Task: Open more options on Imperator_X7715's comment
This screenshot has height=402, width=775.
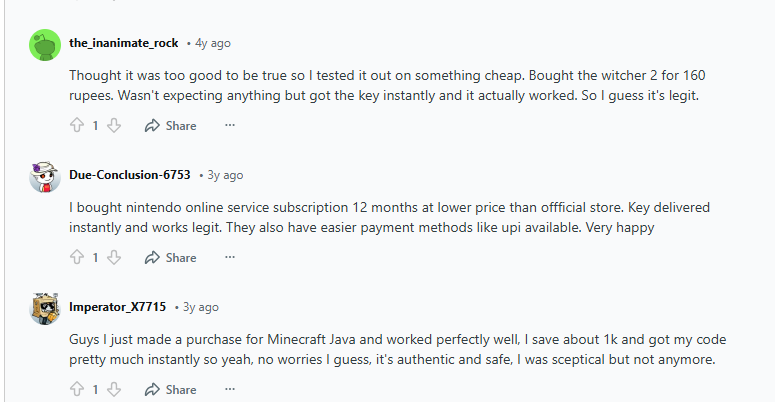Action: (x=230, y=389)
